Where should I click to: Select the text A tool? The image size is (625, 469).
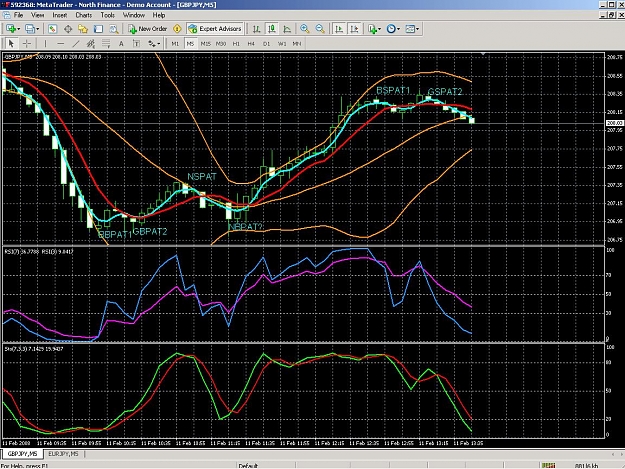pos(121,43)
